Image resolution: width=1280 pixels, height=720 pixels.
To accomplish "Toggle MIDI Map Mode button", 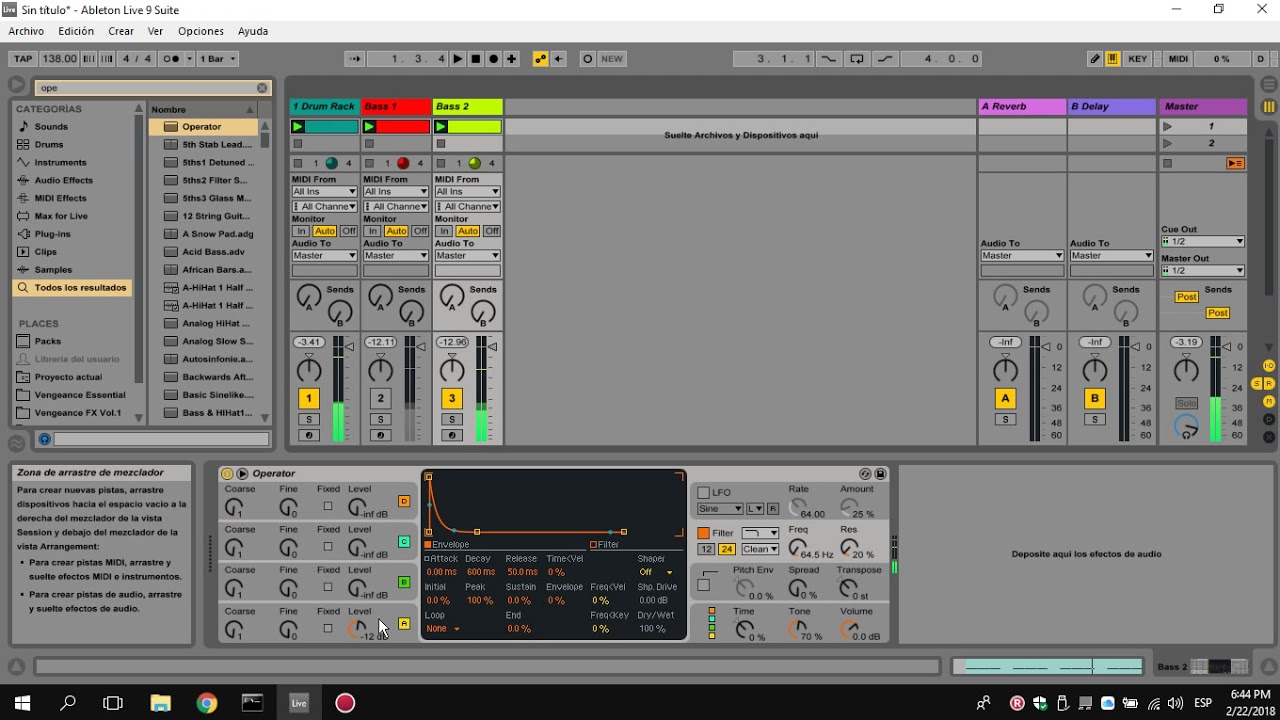I will pyautogui.click(x=1179, y=59).
